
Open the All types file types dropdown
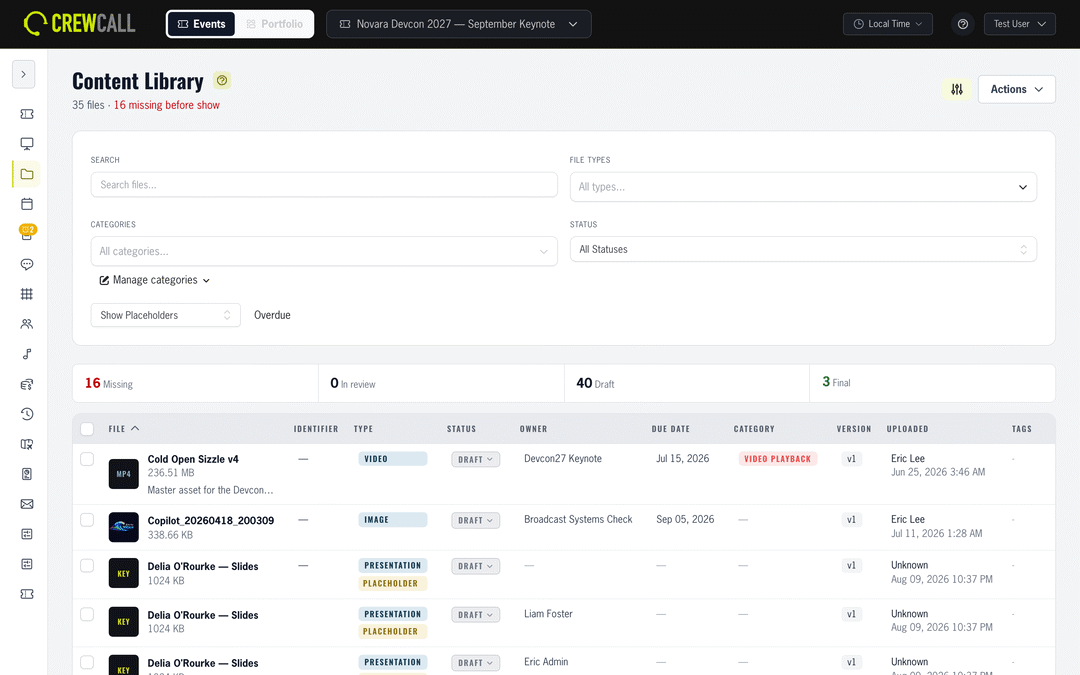pos(803,187)
